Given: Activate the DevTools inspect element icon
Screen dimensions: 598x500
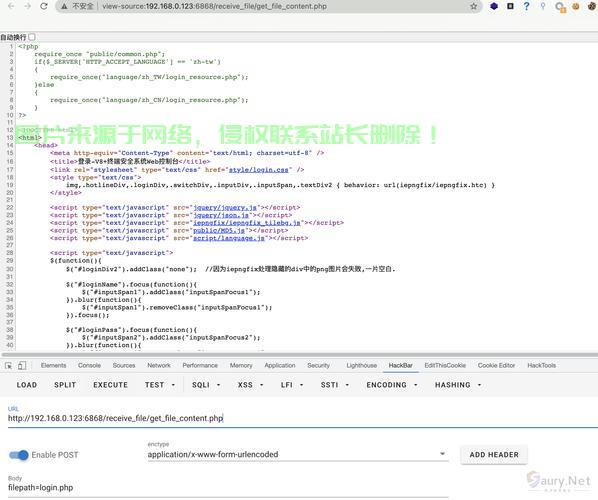Looking at the screenshot, I should click(x=8, y=365).
